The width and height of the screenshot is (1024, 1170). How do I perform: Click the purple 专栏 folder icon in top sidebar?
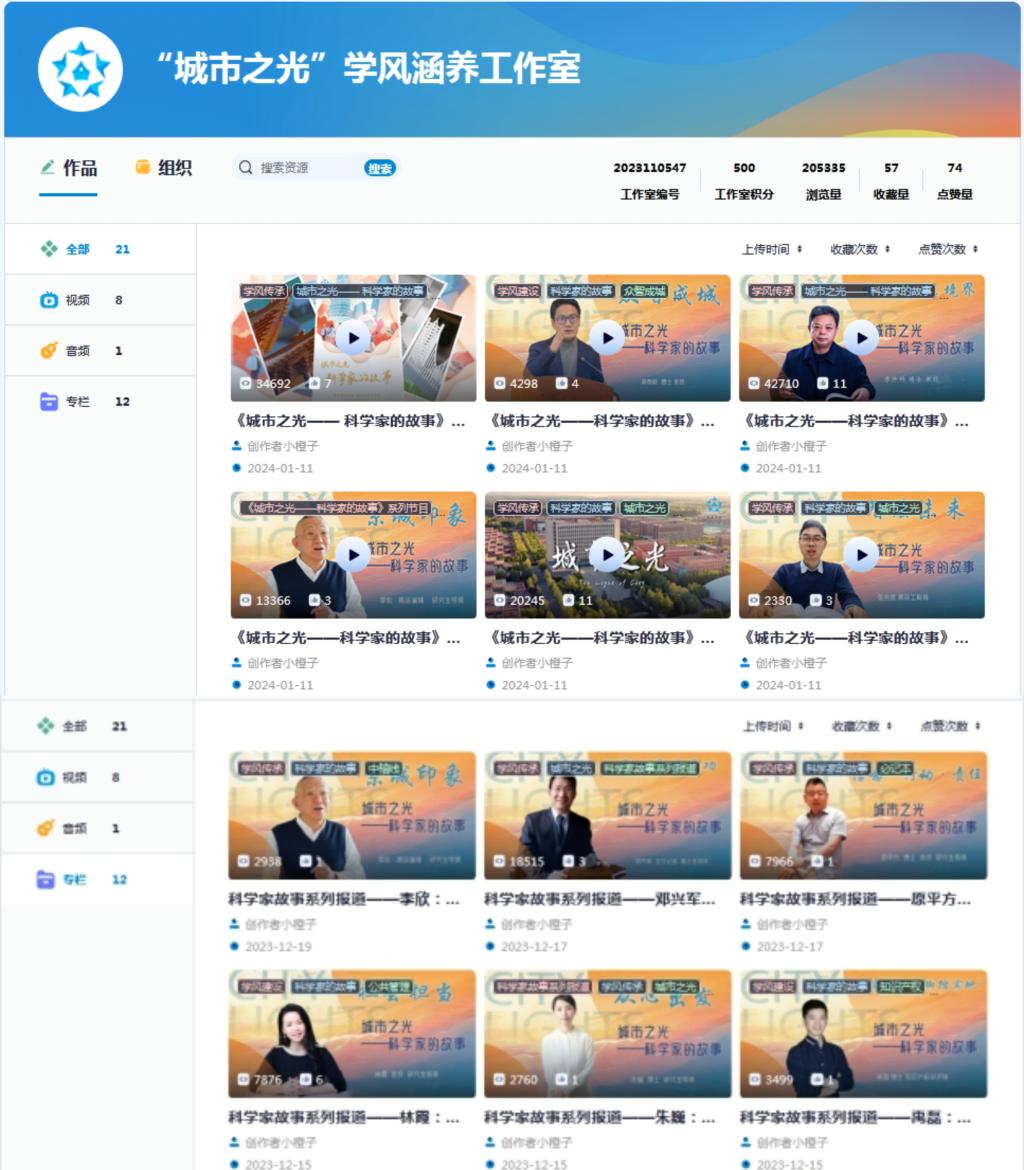click(x=48, y=402)
